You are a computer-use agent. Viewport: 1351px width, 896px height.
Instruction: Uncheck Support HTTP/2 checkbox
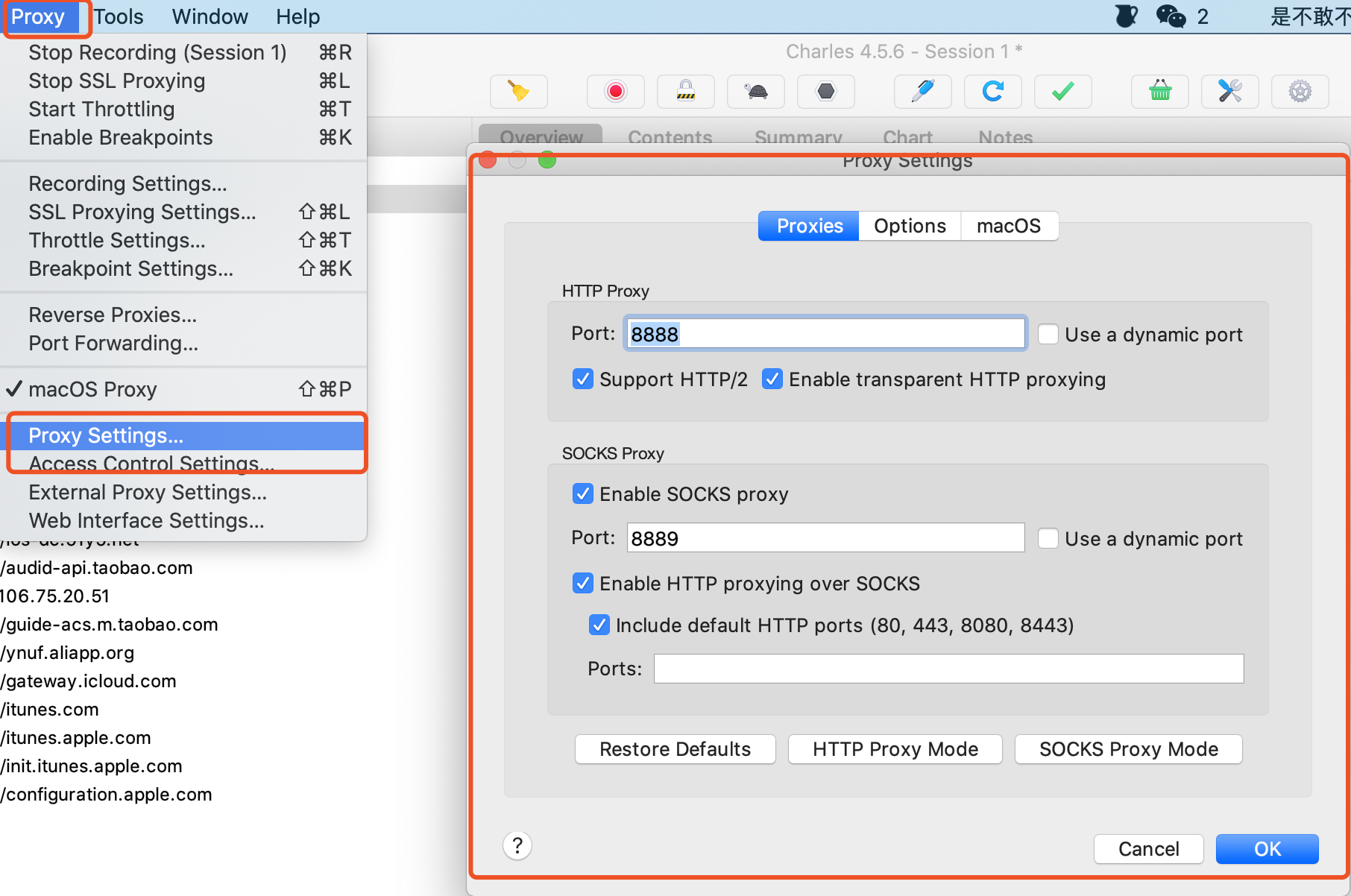pyautogui.click(x=583, y=379)
